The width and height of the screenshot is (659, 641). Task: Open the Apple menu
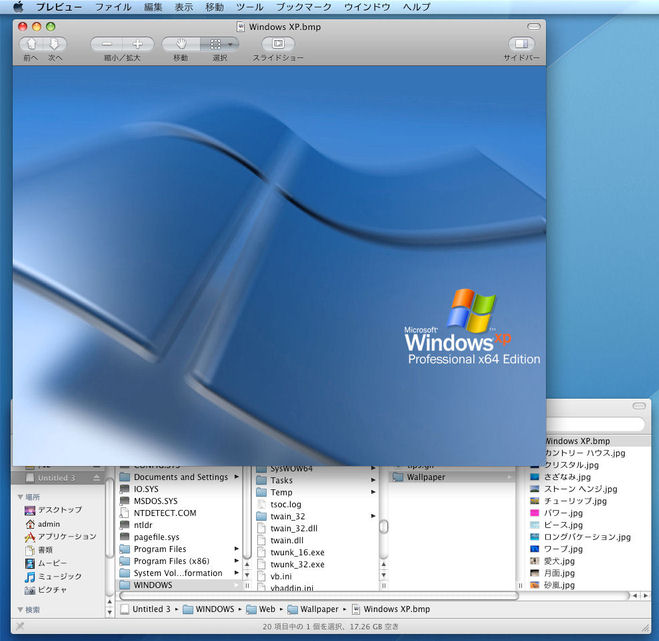point(18,7)
